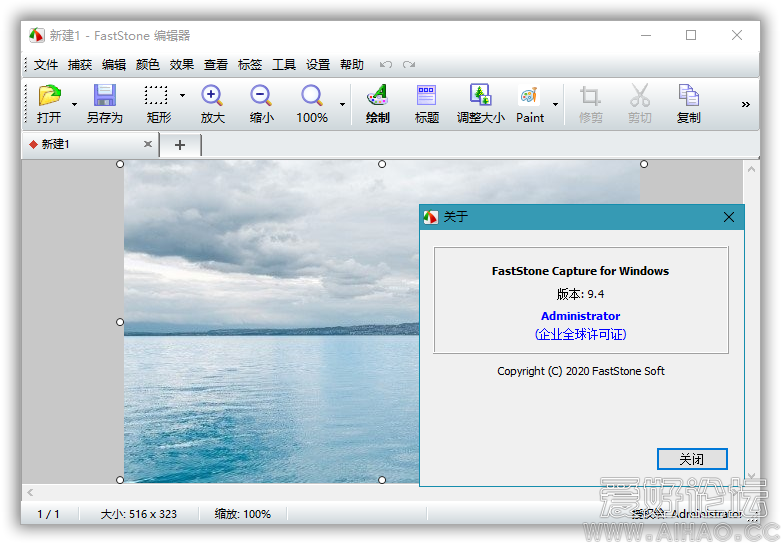This screenshot has width=781, height=545.
Task: Click the horizontal scrollbar left arrow
Action: point(30,492)
